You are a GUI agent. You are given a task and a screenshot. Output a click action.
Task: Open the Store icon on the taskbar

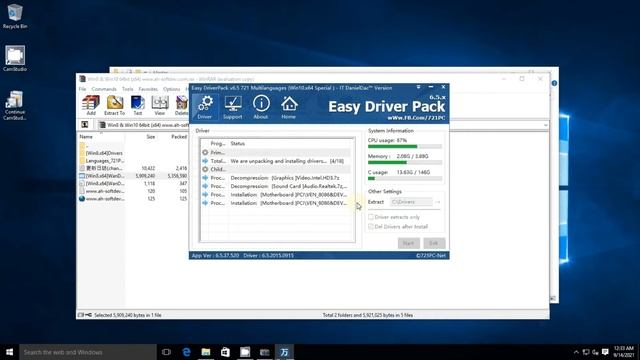tap(225, 352)
